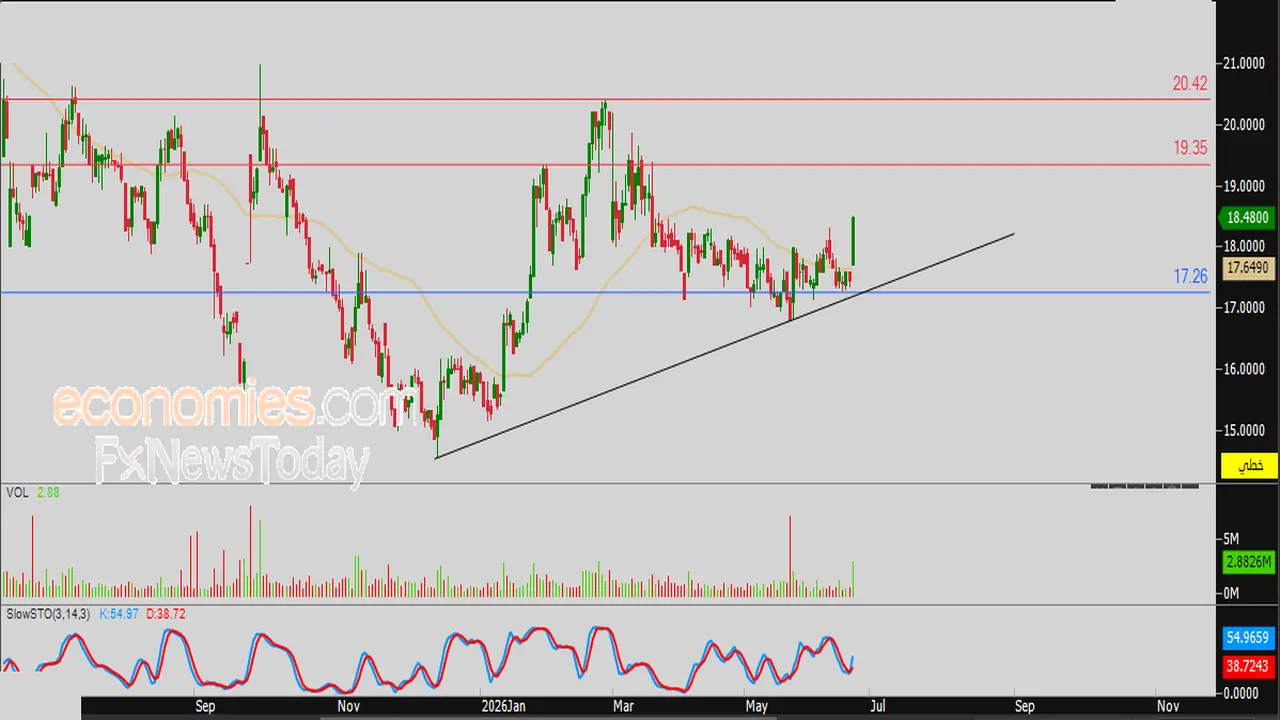This screenshot has width=1280, height=720.
Task: Select the green 18.4800 last price tag
Action: tap(1246, 218)
